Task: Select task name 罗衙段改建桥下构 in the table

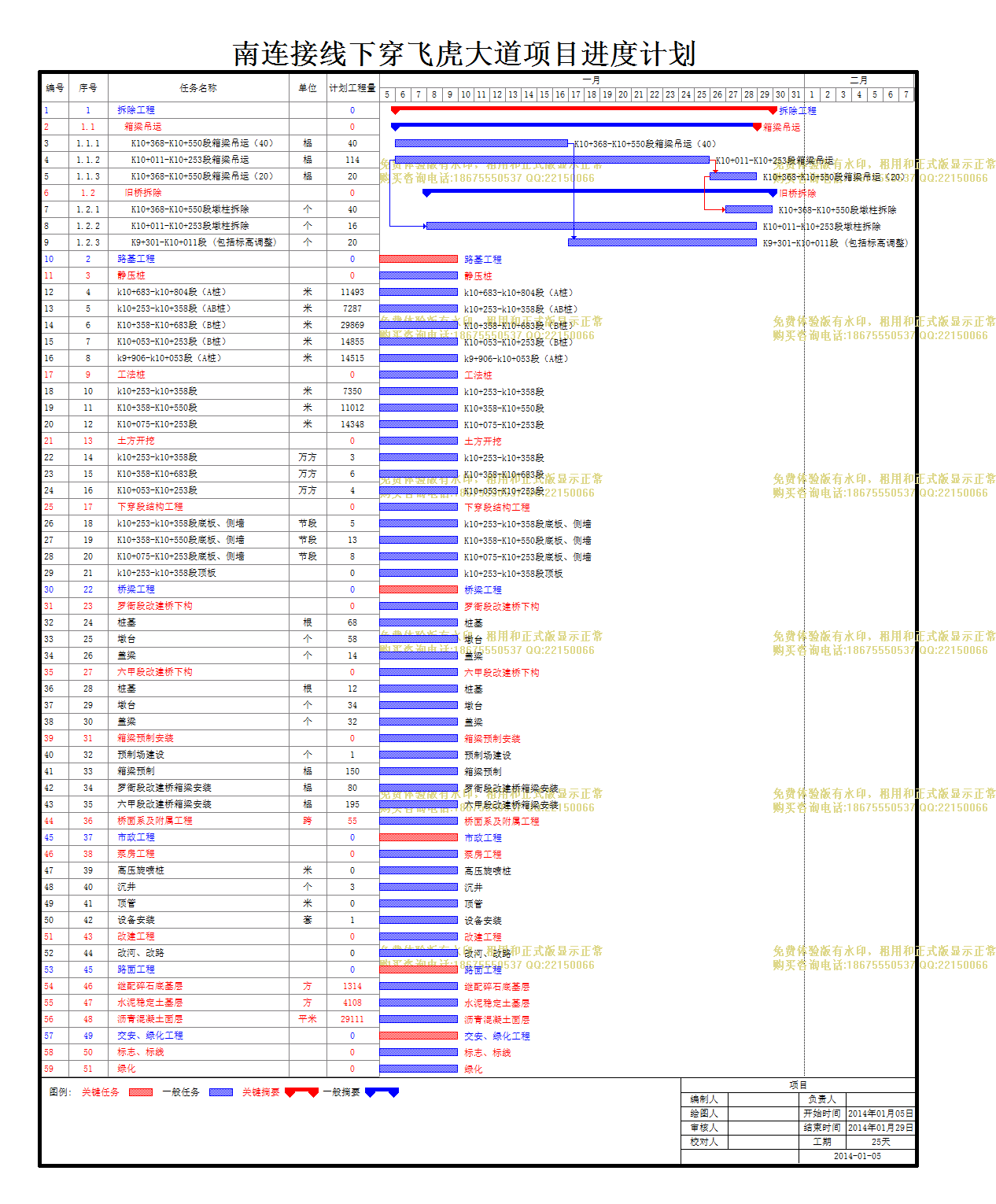Action: (155, 606)
